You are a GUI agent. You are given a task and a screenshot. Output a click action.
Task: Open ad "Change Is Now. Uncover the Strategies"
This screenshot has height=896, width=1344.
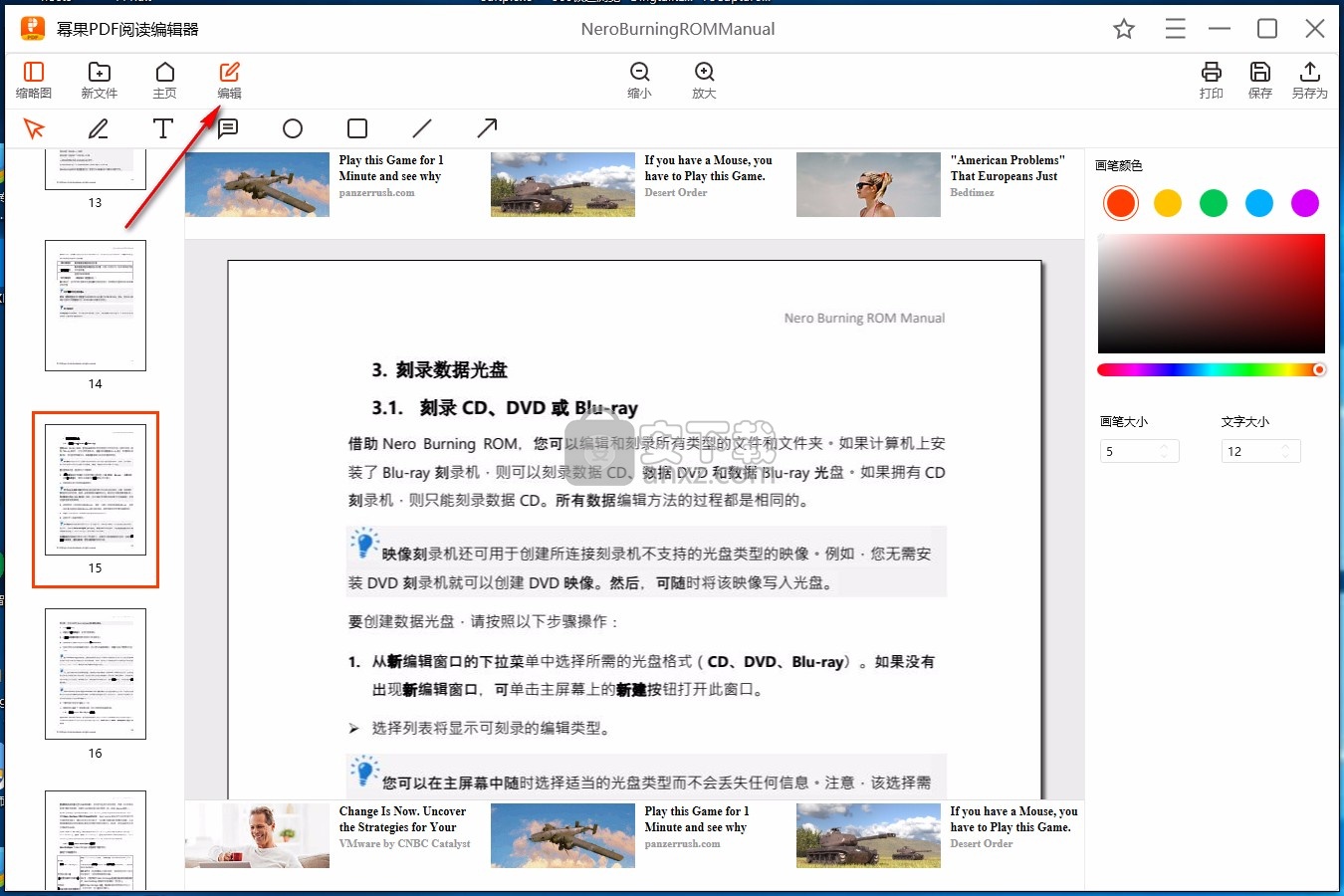tap(402, 819)
